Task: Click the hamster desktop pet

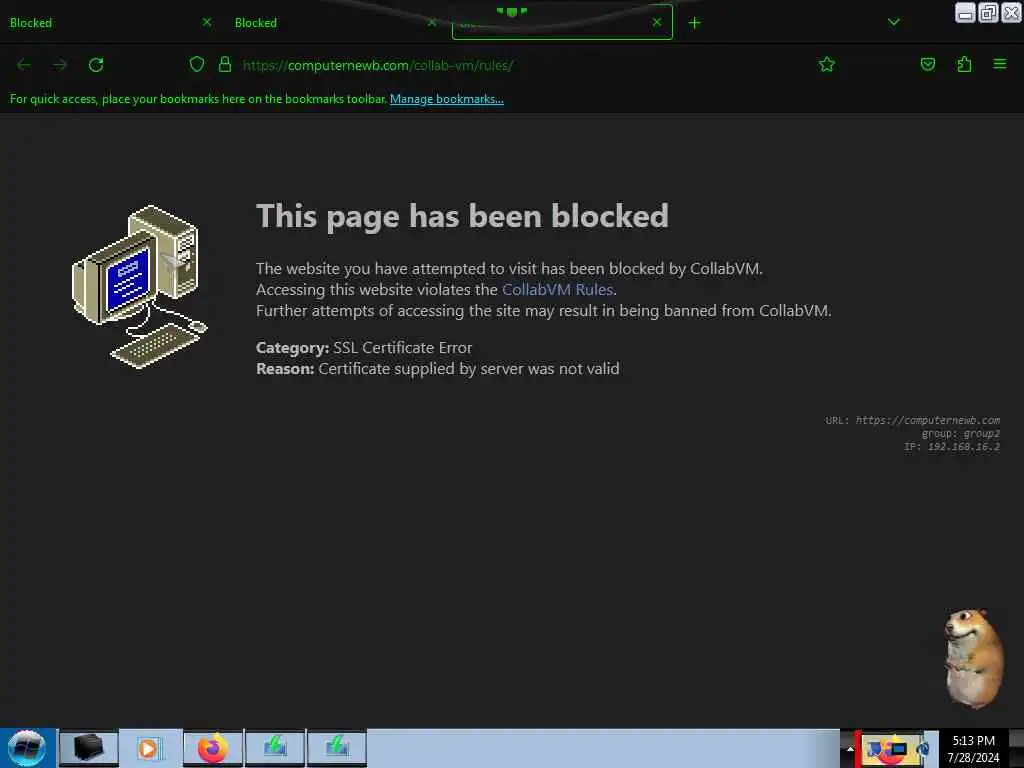Action: point(973,658)
